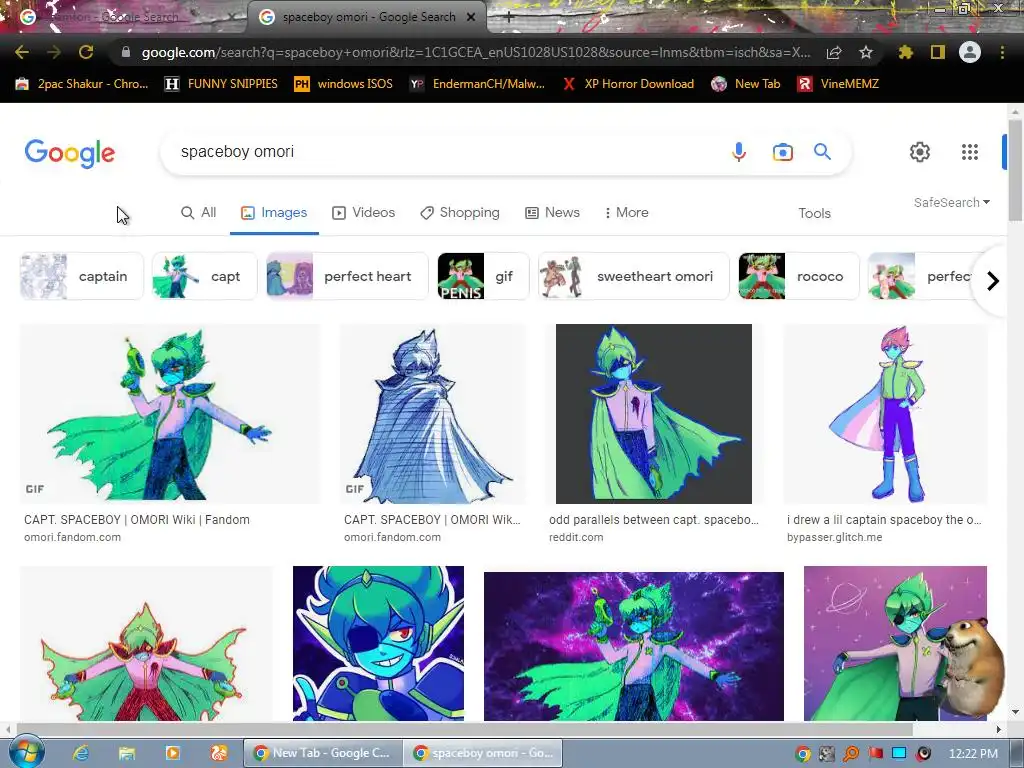Select the 'captain' suggestion chip
This screenshot has width=1024, height=768.
82,276
